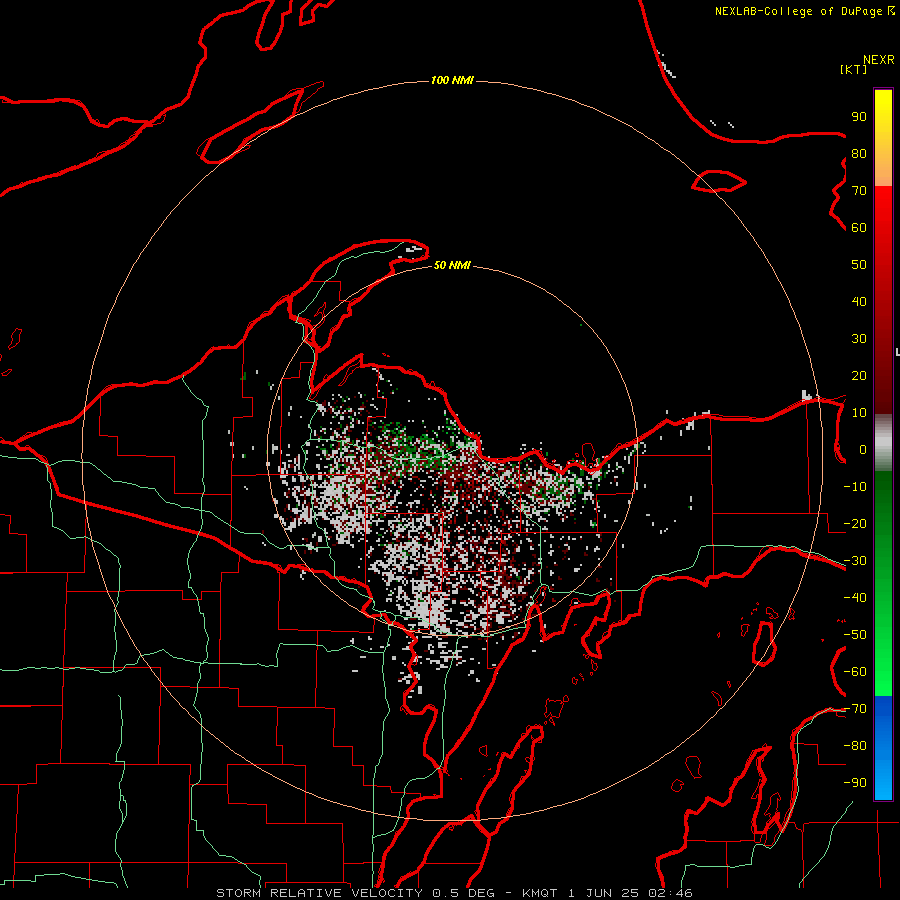Click the 50 NMI range ring label

point(452,265)
